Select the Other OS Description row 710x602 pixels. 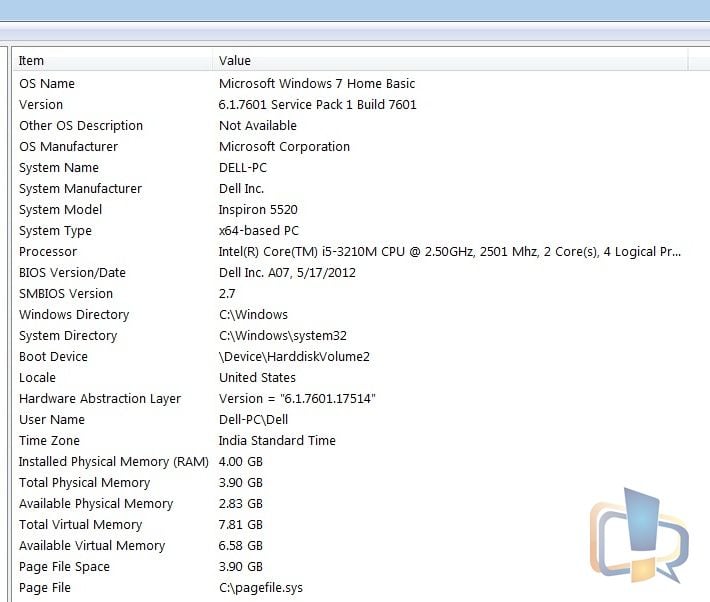(x=81, y=125)
